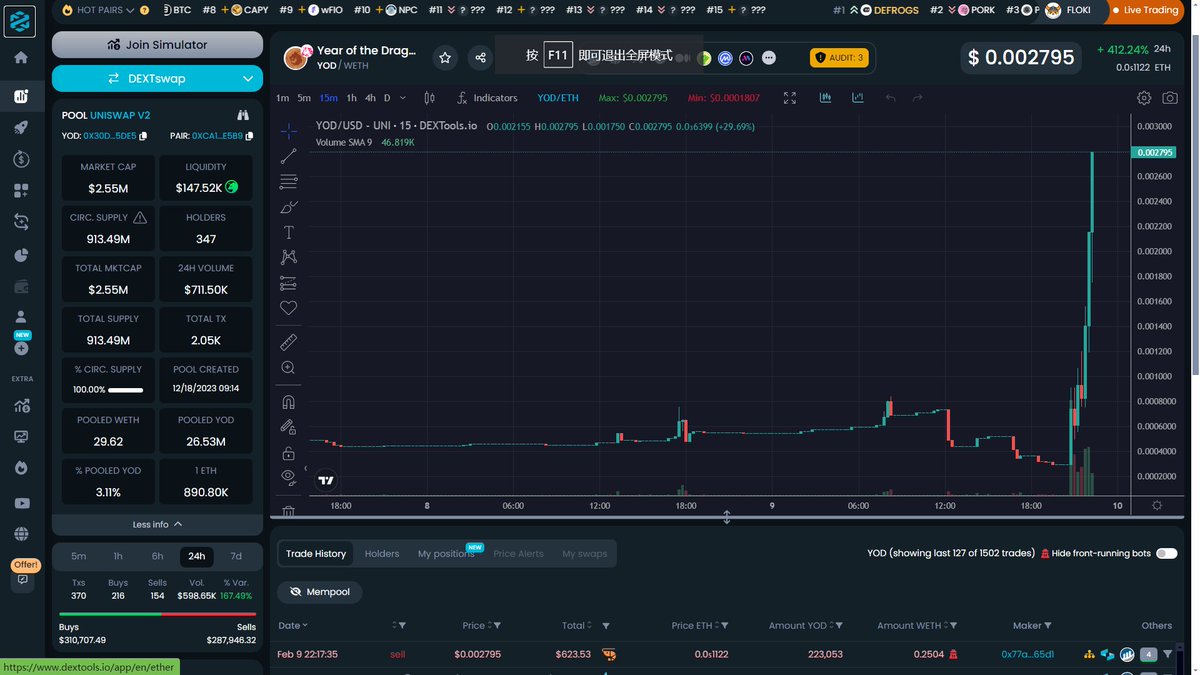This screenshot has height=675, width=1200.
Task: Select the 7d stats period tab
Action: point(236,556)
